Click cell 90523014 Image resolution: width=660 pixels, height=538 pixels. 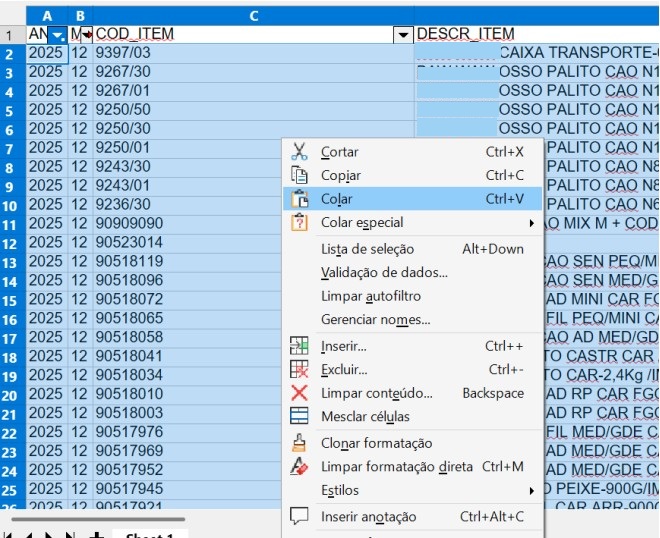pyautogui.click(x=187, y=242)
